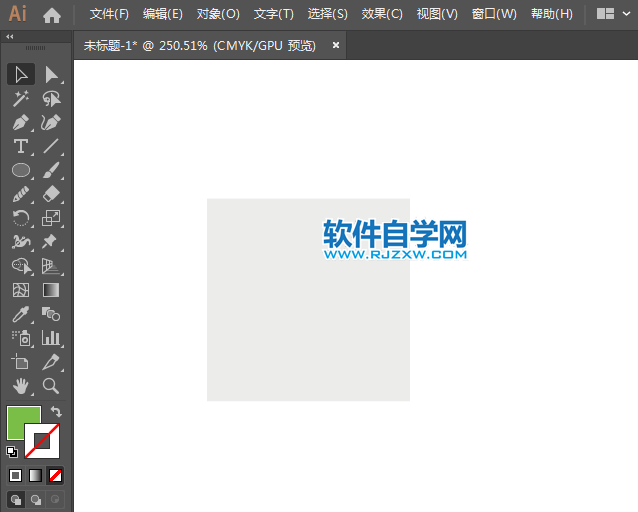The height and width of the screenshot is (512, 638).
Task: Select the Shaper pencil tool
Action: pyautogui.click(x=21, y=194)
